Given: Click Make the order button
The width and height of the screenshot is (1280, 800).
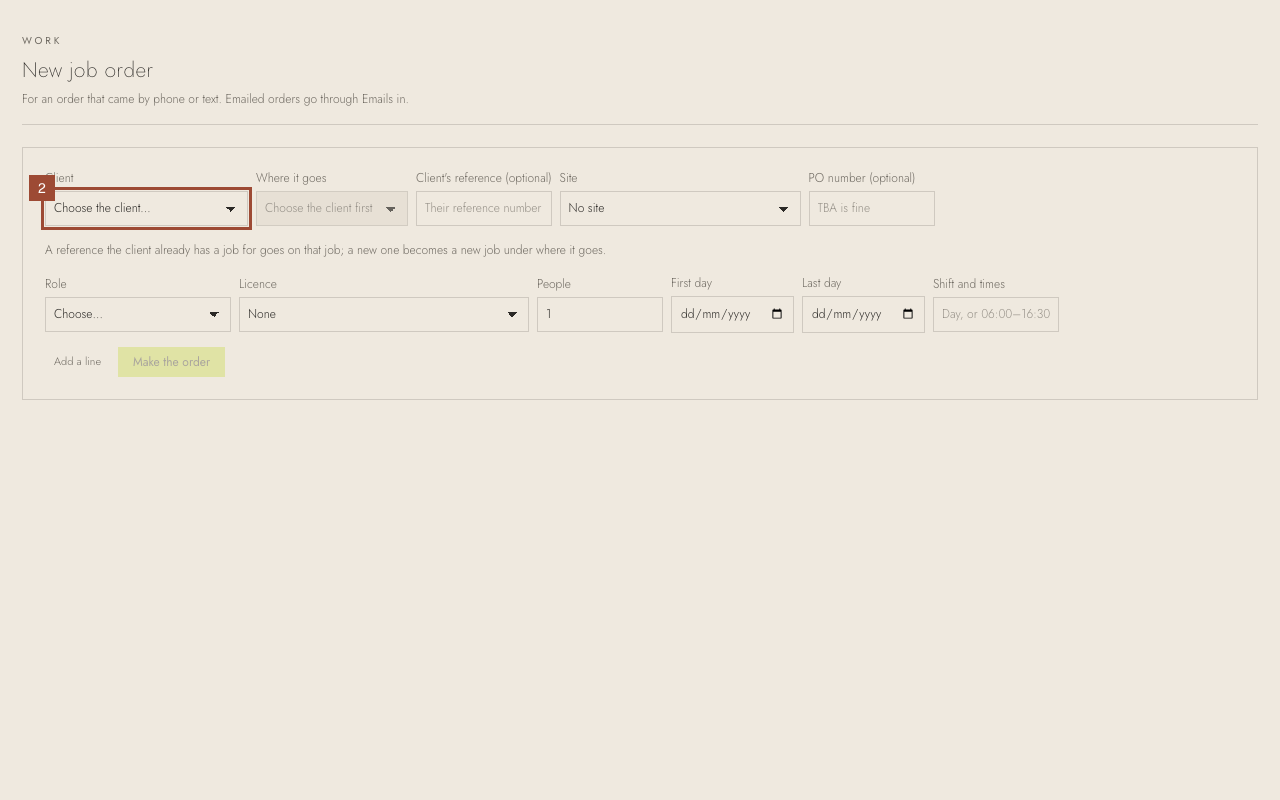Looking at the screenshot, I should click(x=171, y=362).
